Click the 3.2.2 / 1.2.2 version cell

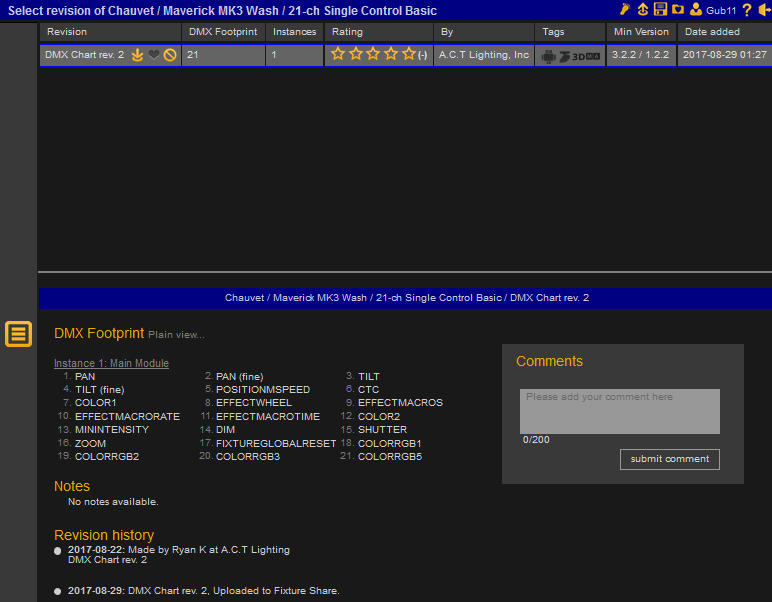click(x=641, y=55)
